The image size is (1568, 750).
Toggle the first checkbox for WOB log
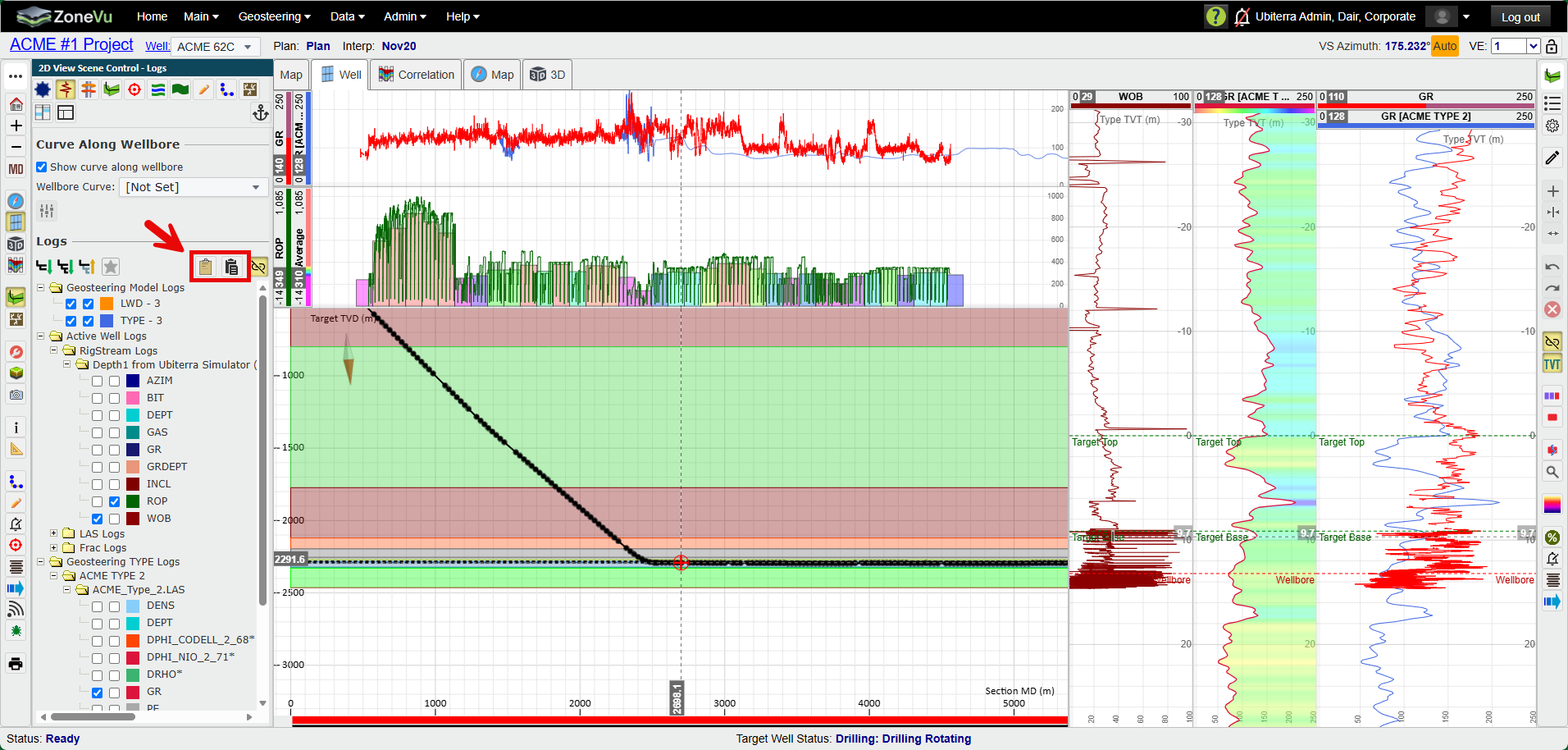[97, 519]
